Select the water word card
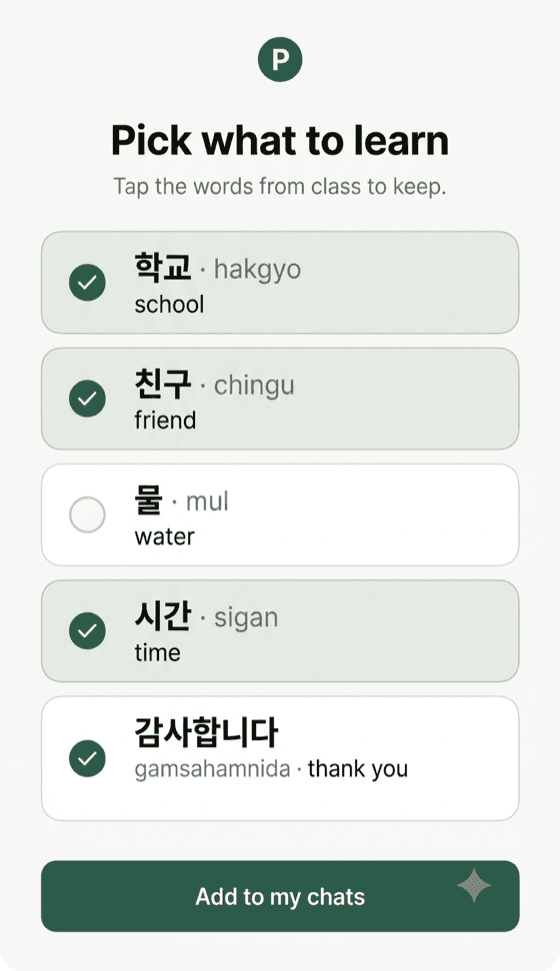The height and width of the screenshot is (971, 560). pos(280,515)
